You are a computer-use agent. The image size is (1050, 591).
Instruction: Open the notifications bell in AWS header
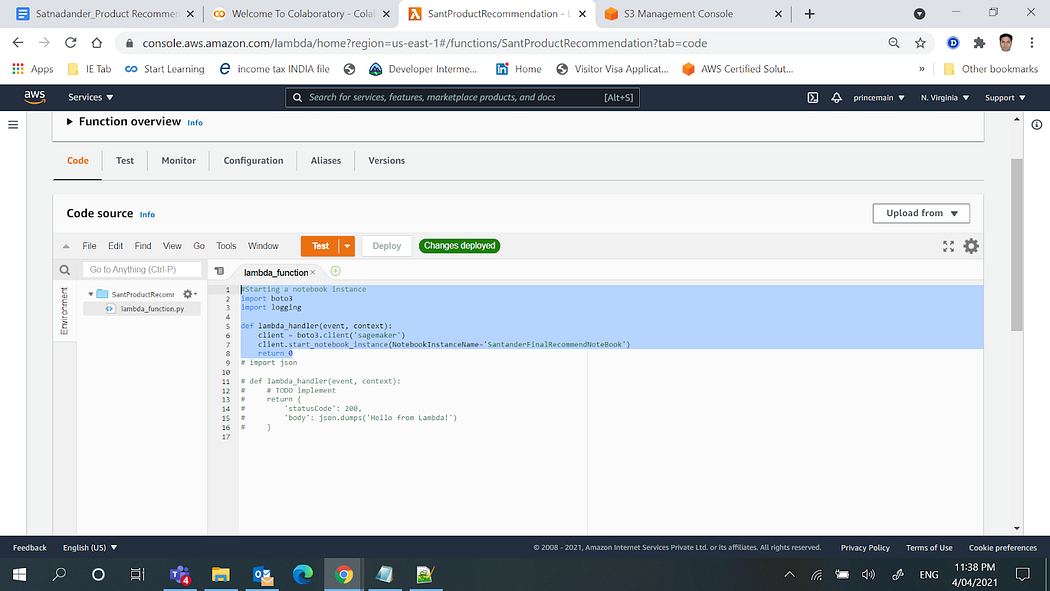[836, 98]
